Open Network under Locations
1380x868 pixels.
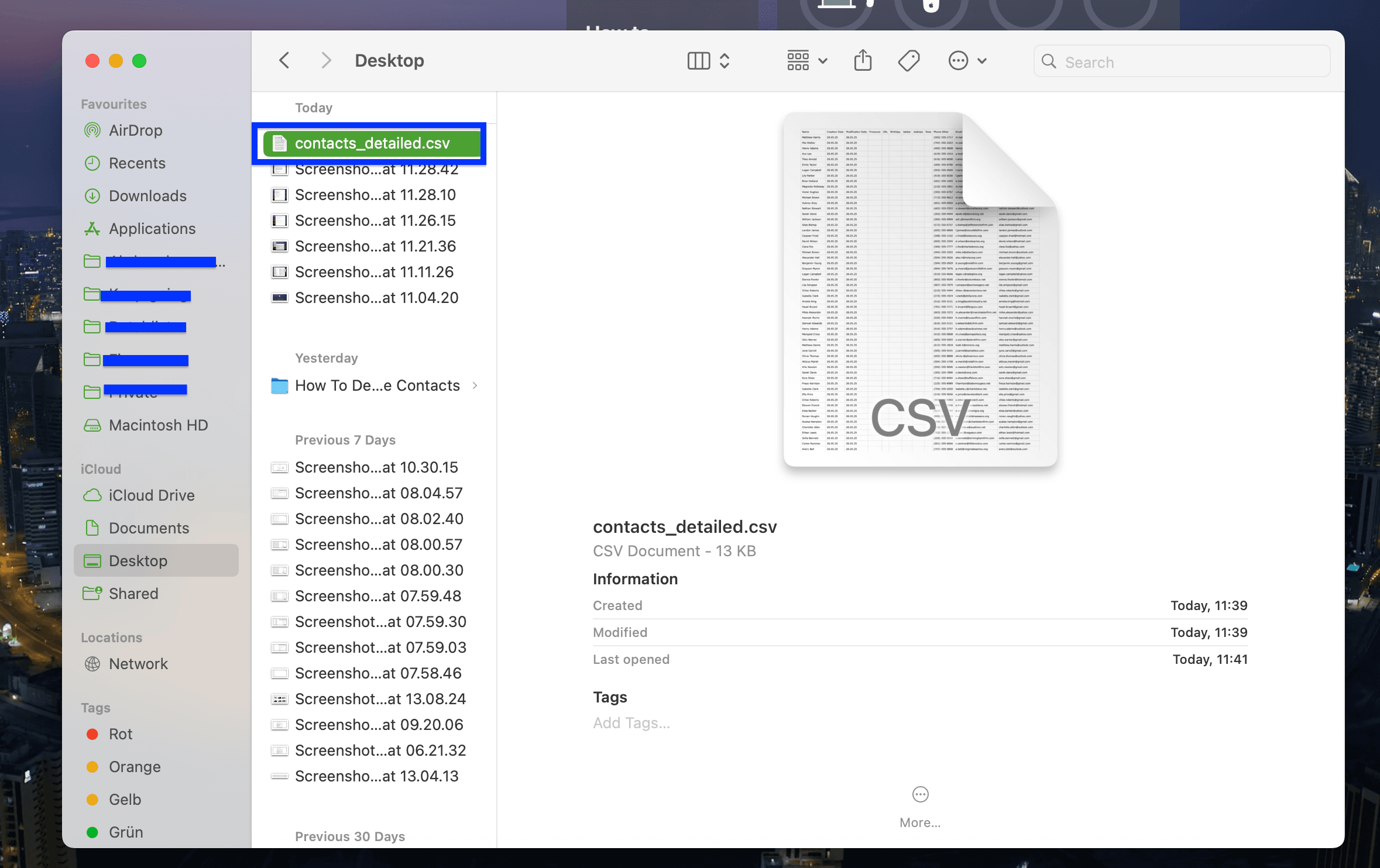point(138,663)
